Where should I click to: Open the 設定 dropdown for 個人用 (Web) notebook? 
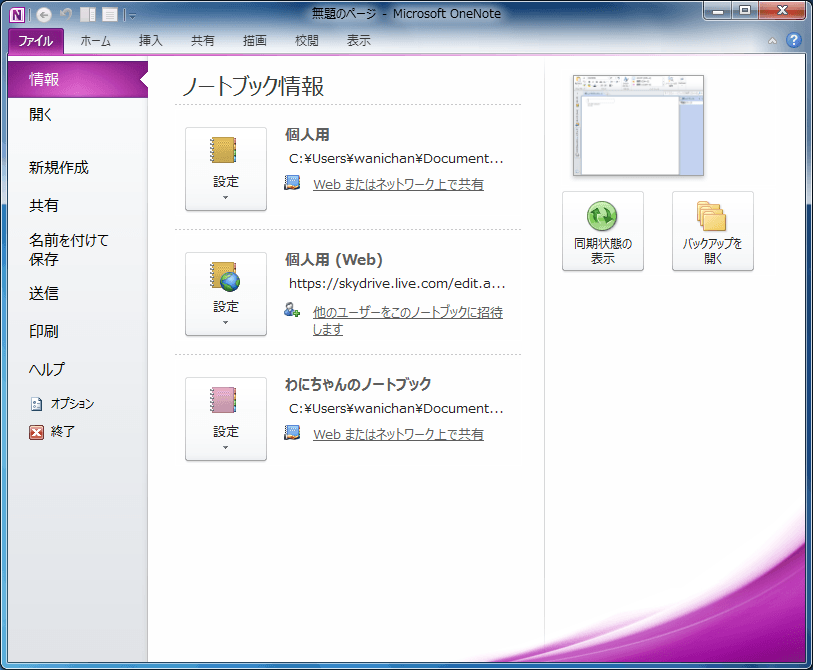226,294
